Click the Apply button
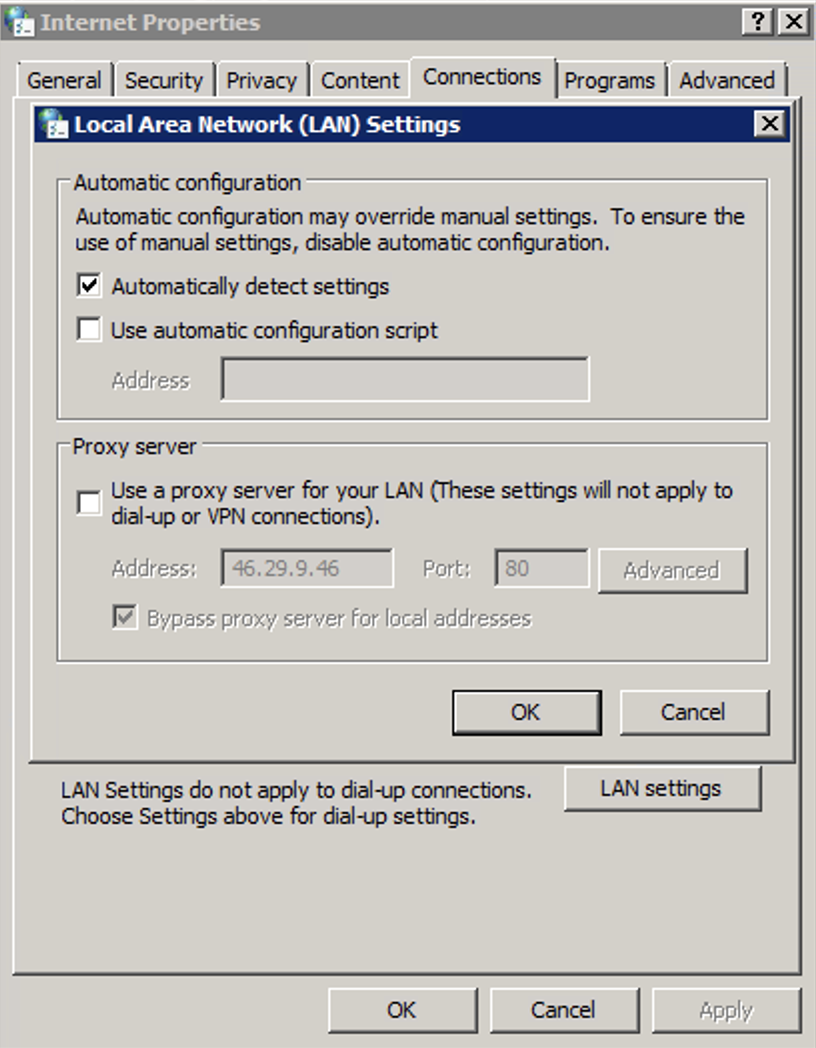 click(727, 1010)
